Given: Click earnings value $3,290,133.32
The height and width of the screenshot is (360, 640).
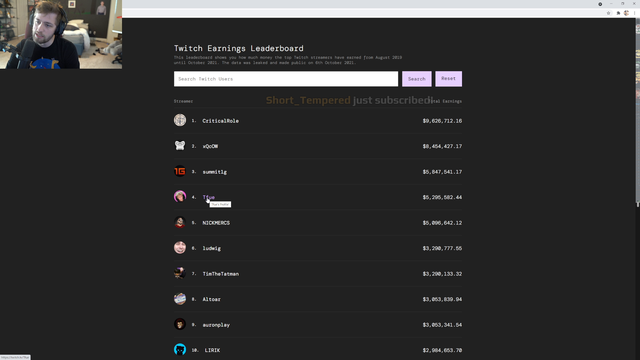Looking at the screenshot, I should [x=442, y=274].
